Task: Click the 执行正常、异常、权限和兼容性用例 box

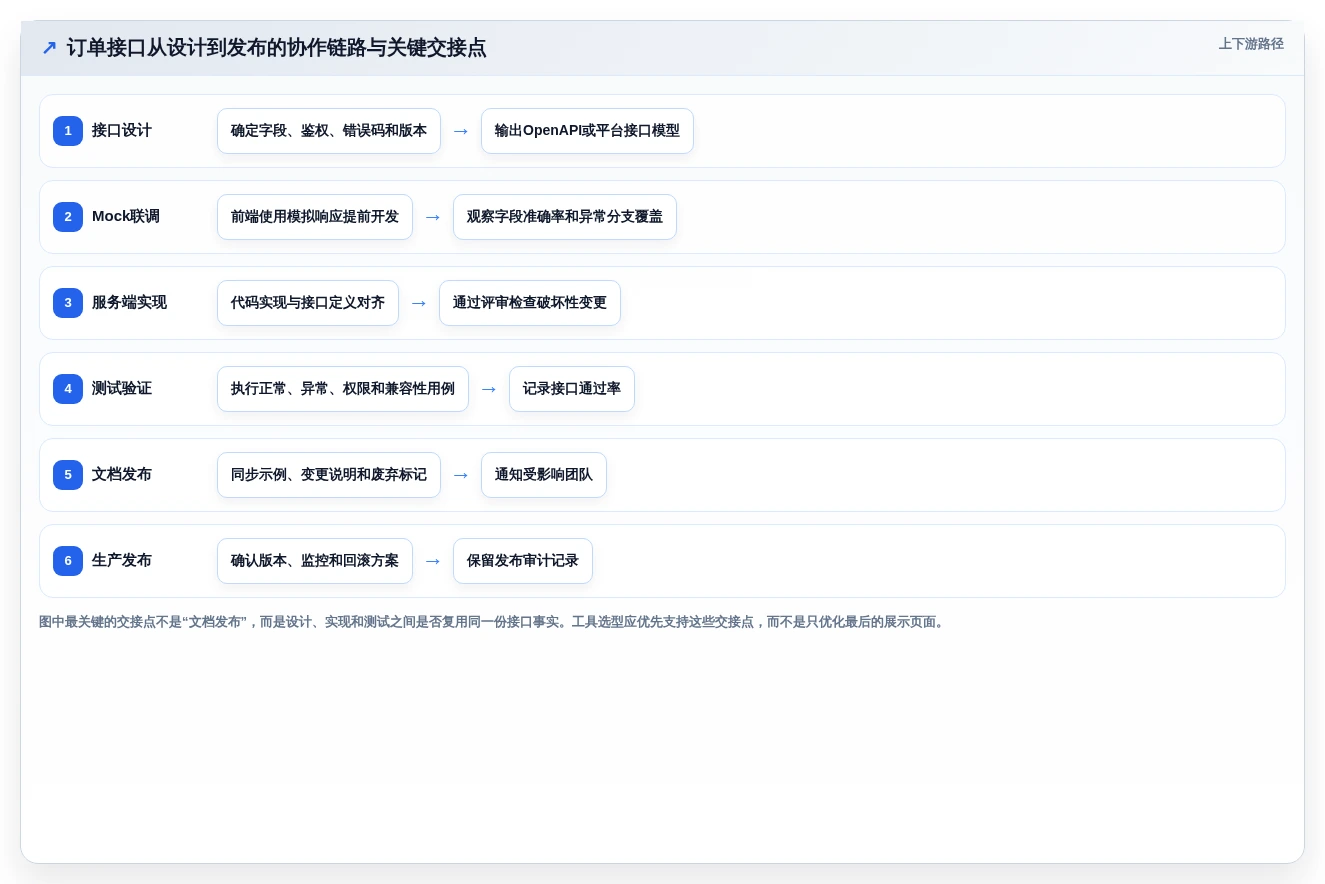Action: 343,389
